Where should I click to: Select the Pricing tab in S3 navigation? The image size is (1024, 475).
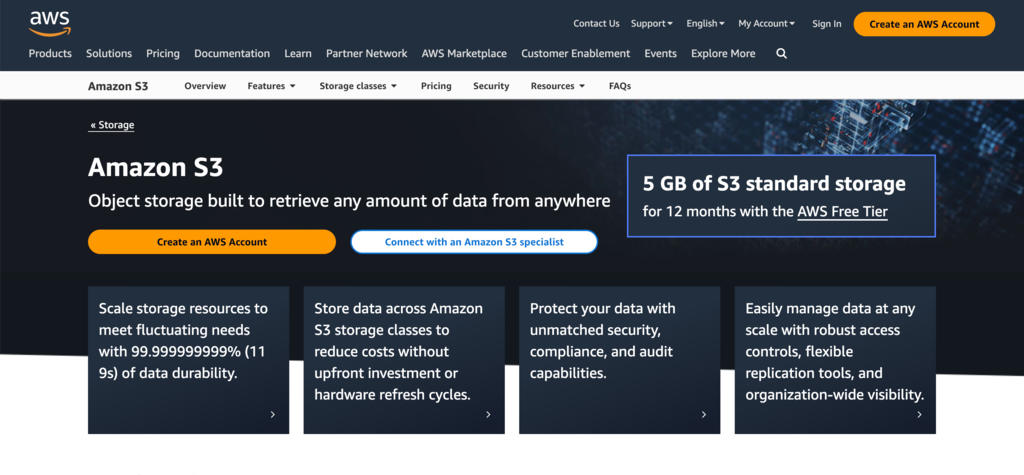436,86
